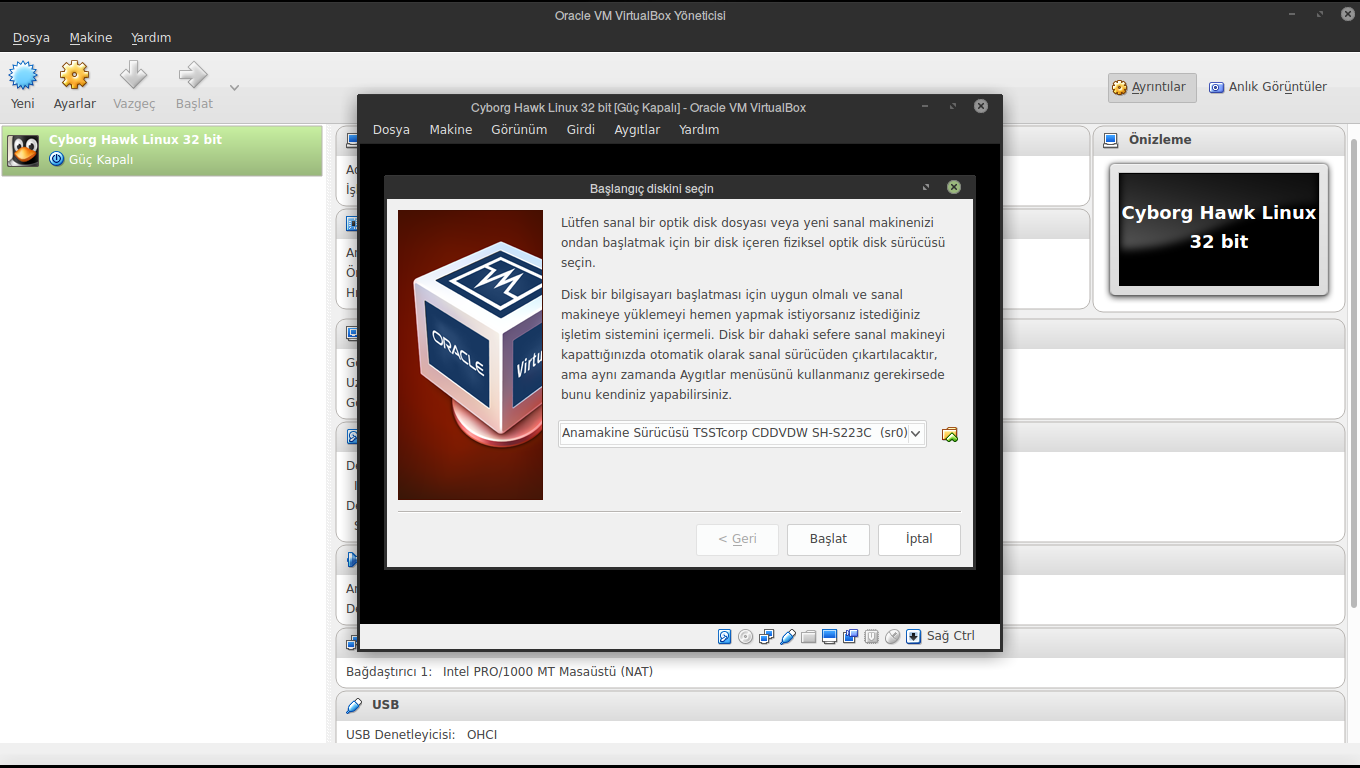Viewport: 1360px width, 768px height.
Task: Click the display monitor status bar icon
Action: pyautogui.click(x=829, y=636)
